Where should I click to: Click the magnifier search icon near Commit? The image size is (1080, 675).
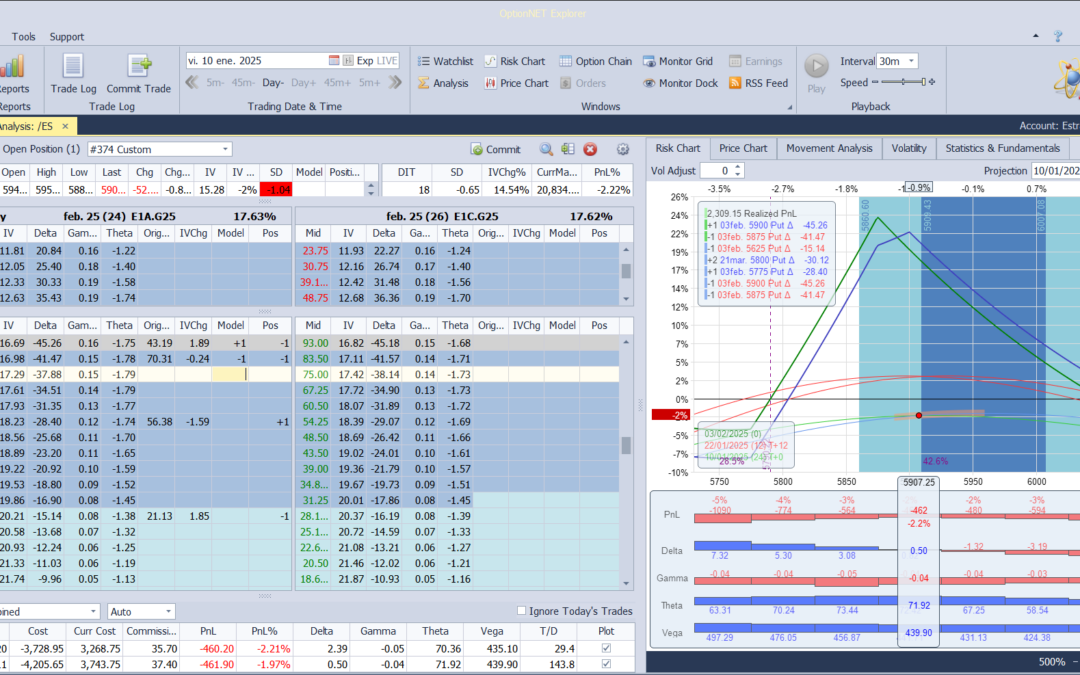tap(546, 149)
